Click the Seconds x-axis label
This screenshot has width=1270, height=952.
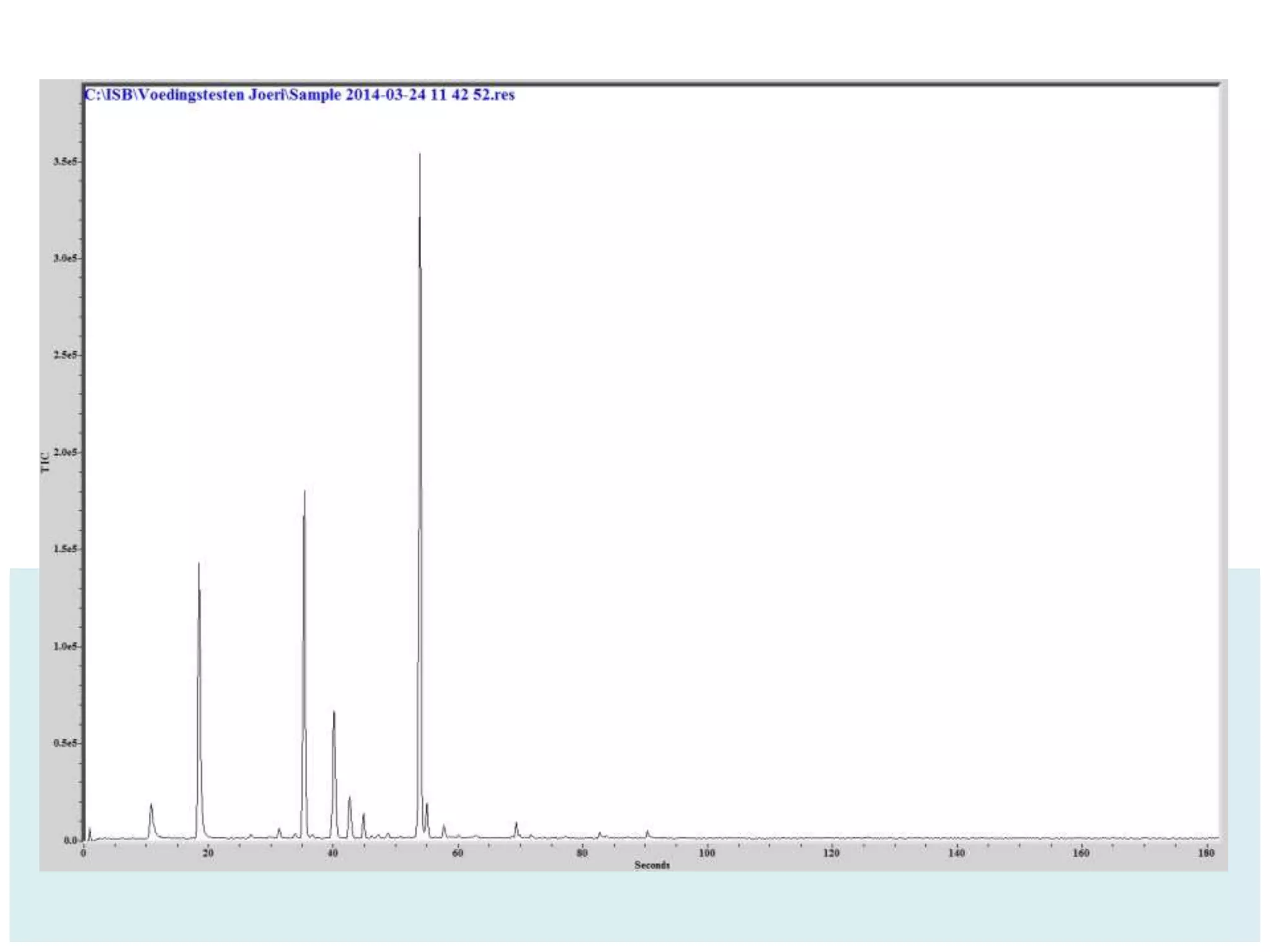pyautogui.click(x=652, y=865)
